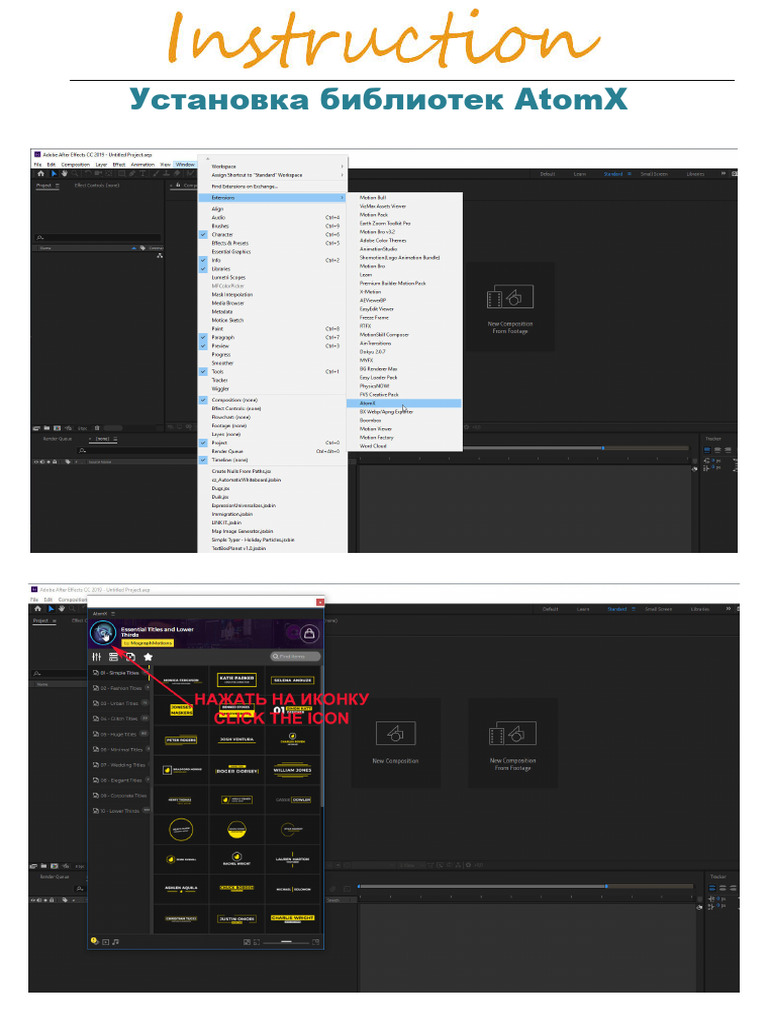This screenshot has height=1024, width=768.
Task: Enable Effects & Presets panel in Window menu
Action: [273, 243]
